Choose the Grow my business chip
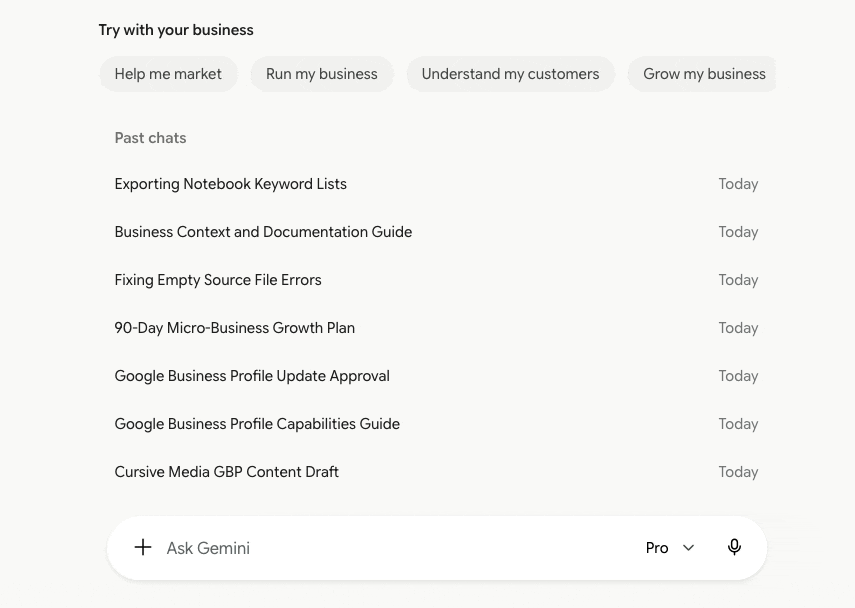This screenshot has height=608, width=855. click(703, 74)
